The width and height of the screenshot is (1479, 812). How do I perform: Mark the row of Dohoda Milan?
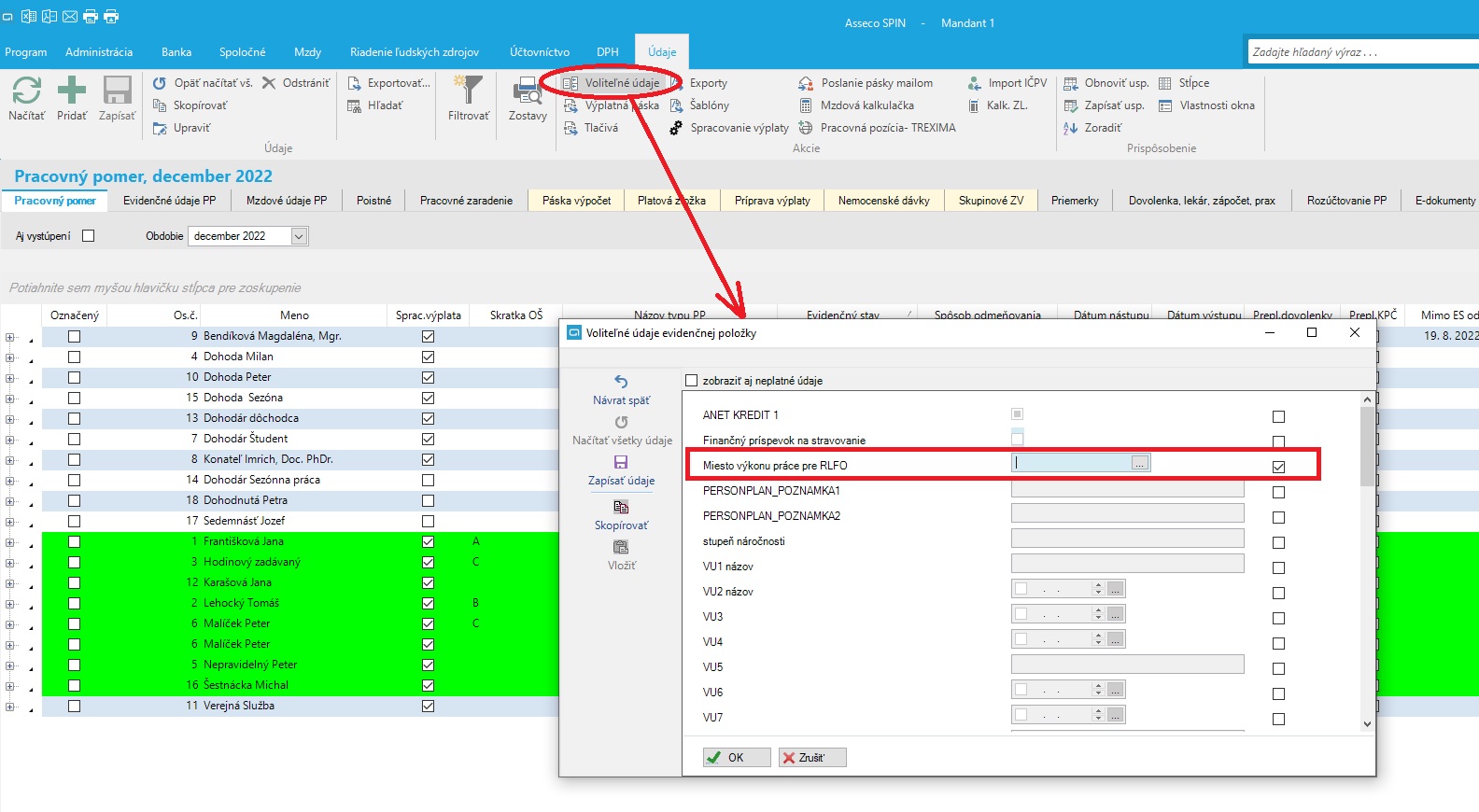74,357
